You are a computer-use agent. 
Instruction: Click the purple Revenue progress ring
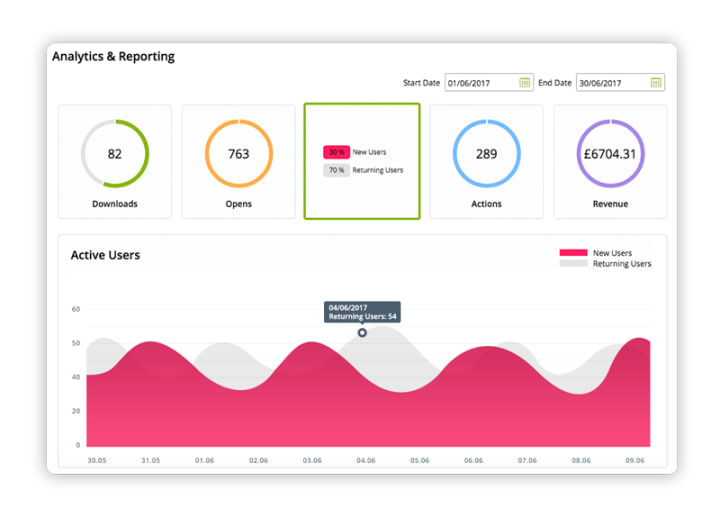click(x=610, y=153)
